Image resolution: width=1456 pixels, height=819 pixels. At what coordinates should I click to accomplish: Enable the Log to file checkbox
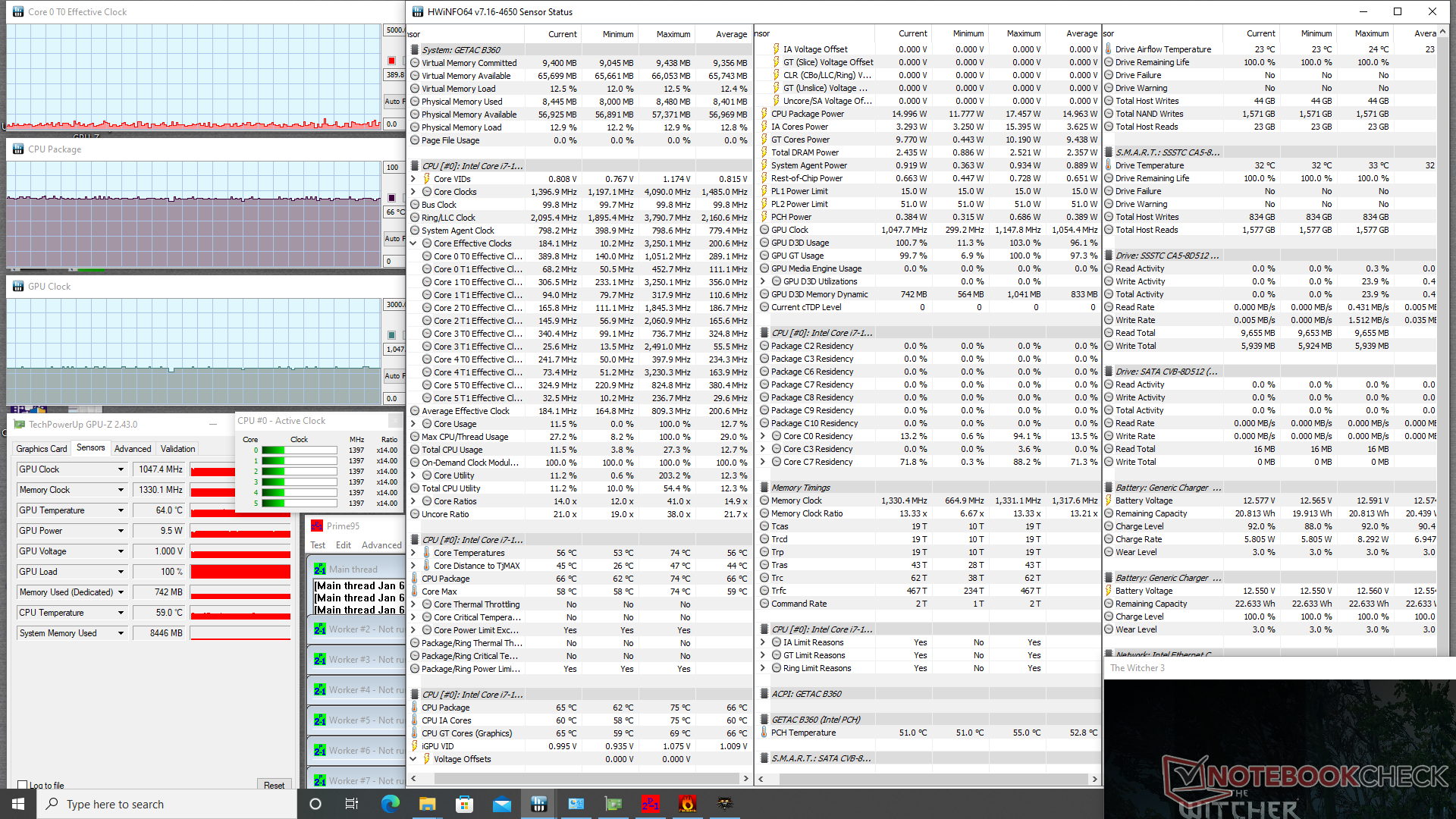(23, 786)
